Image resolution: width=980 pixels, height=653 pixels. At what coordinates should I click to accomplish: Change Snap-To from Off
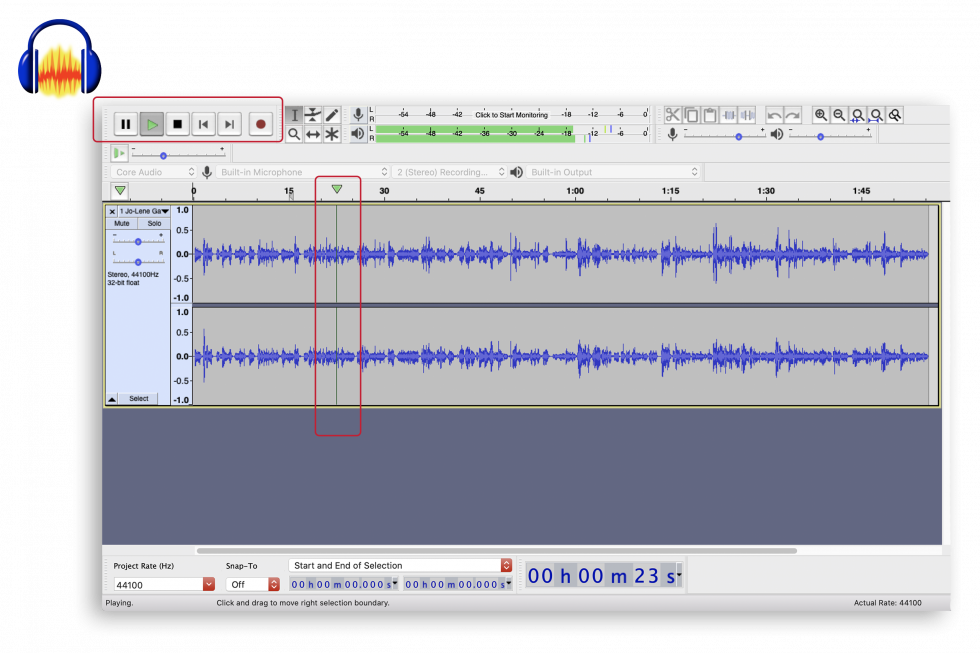249,585
